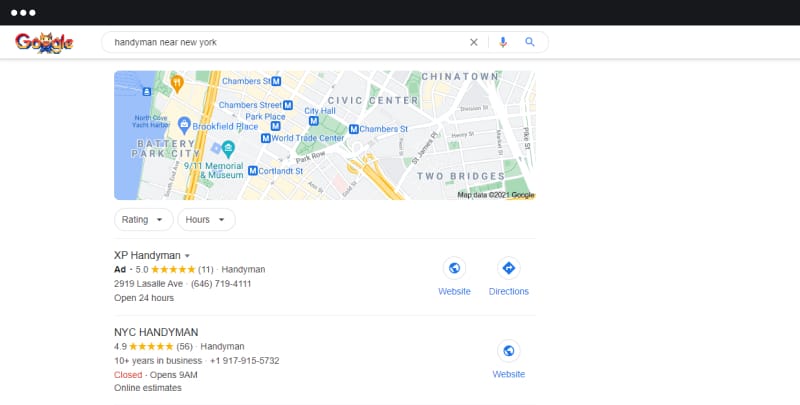Click the Website label under NYC HANDYMAN

509,374
